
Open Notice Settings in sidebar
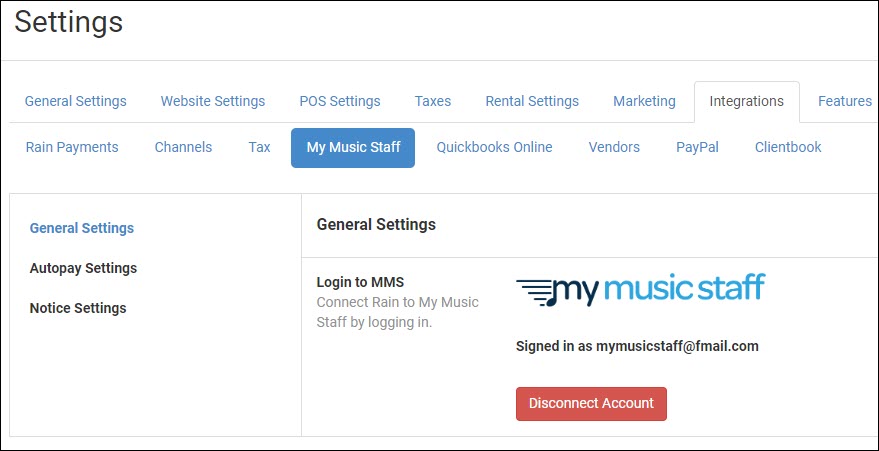[78, 308]
